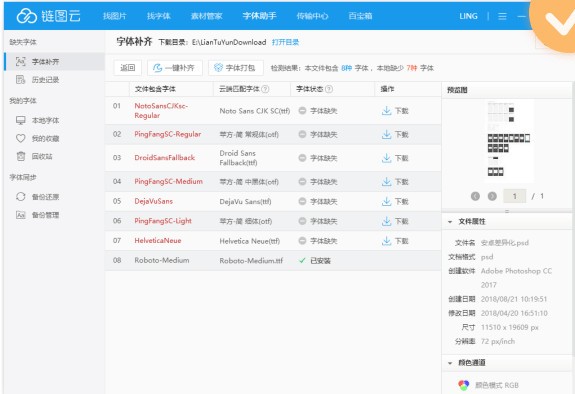Open 备份还原 sync icon in sidebar
Viewport: 575px width, 394px height.
coord(21,197)
